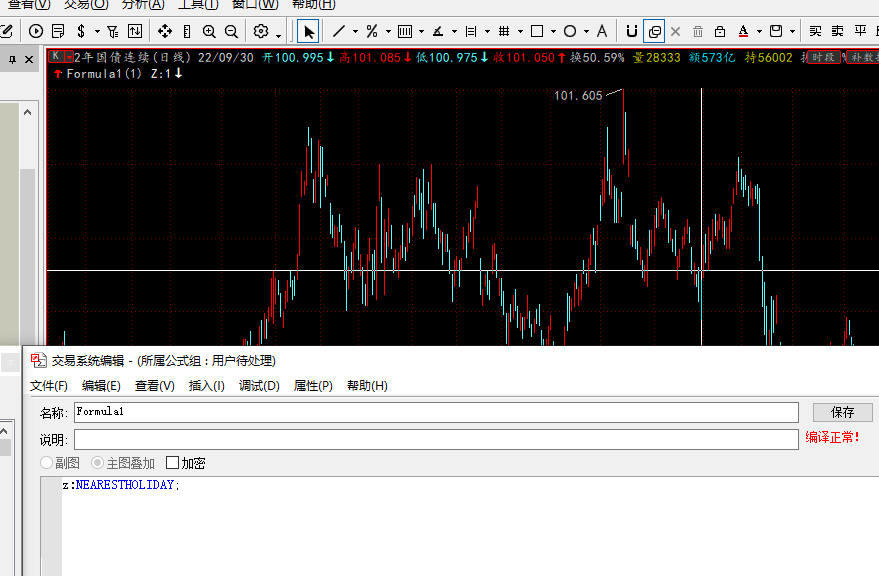
Task: Toggle the magnet snap icon
Action: click(632, 31)
